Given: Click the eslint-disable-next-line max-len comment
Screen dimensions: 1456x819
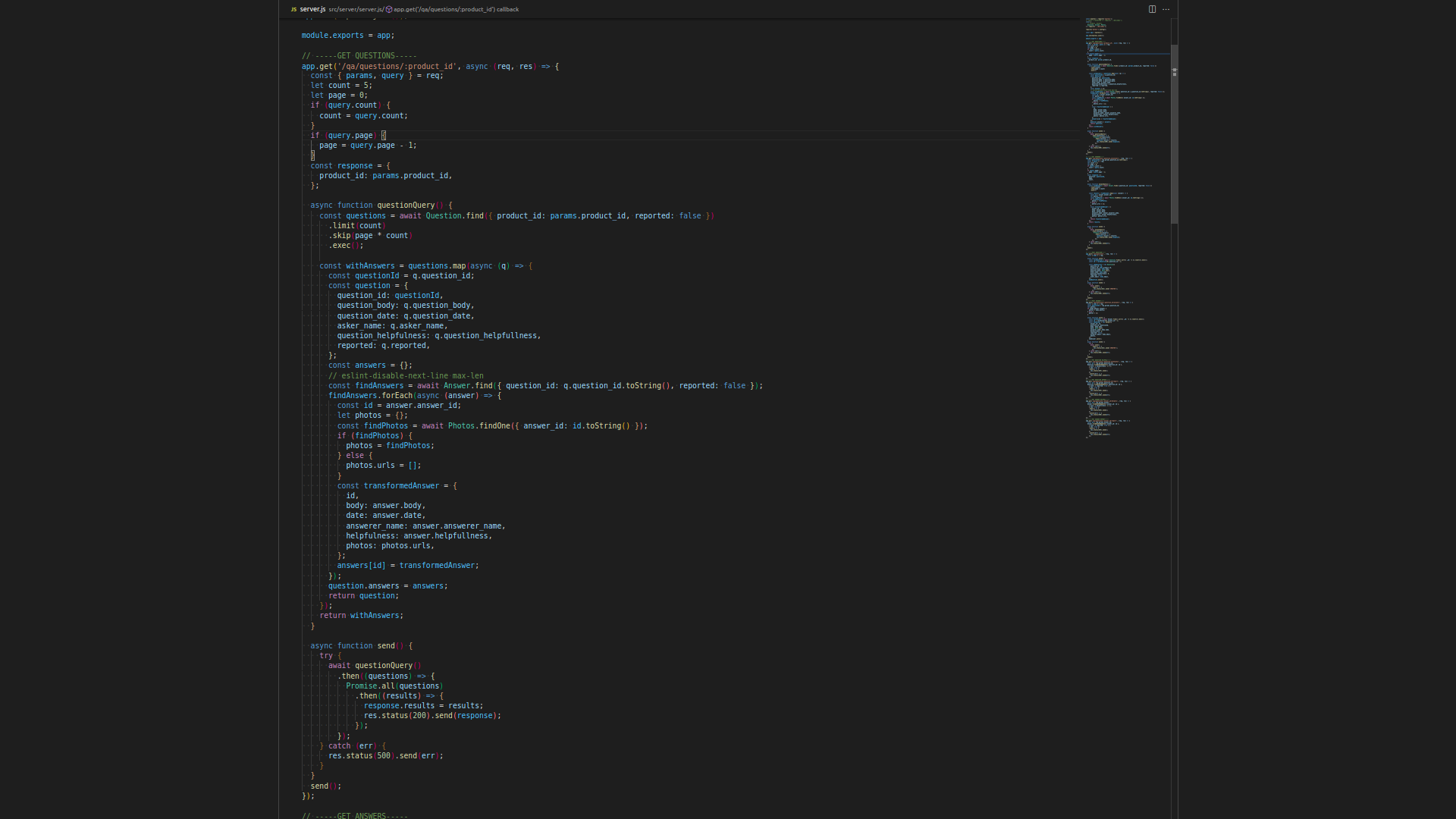Looking at the screenshot, I should click(x=406, y=375).
